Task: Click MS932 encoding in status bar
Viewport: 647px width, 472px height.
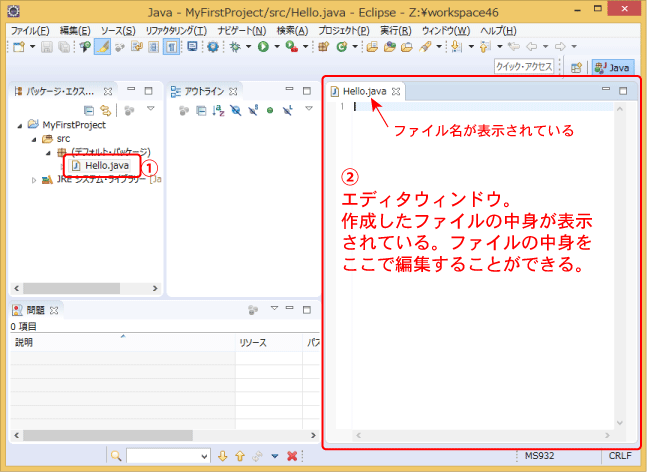Action: pos(539,456)
